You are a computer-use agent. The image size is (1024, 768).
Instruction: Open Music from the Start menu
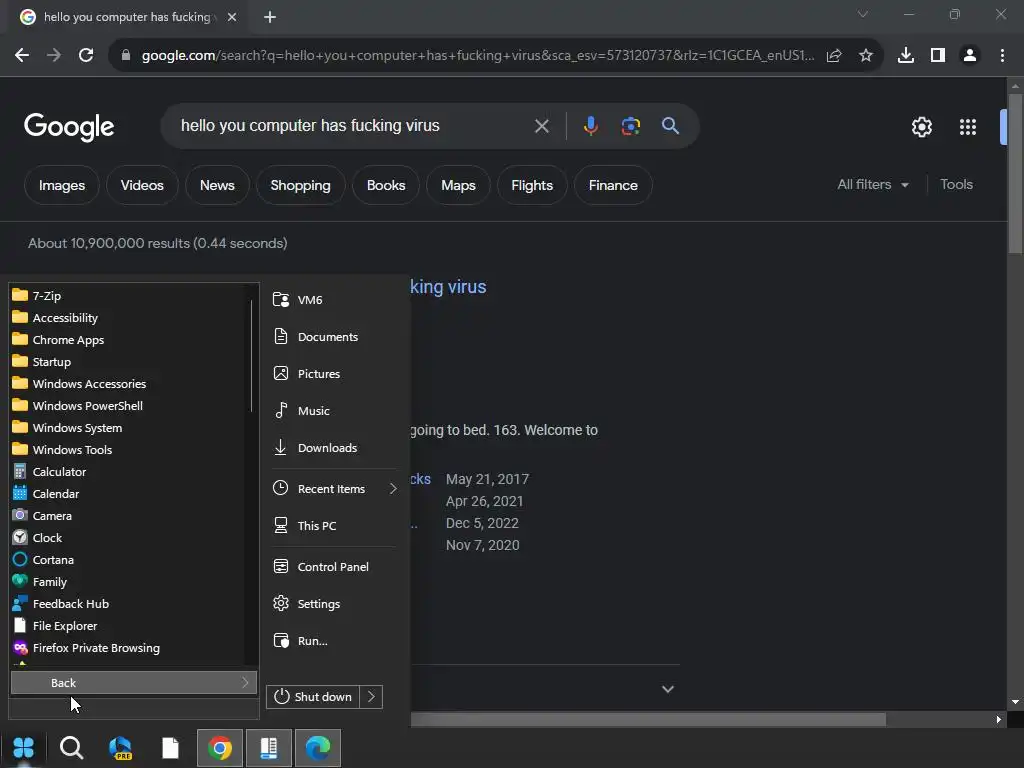(x=335, y=411)
